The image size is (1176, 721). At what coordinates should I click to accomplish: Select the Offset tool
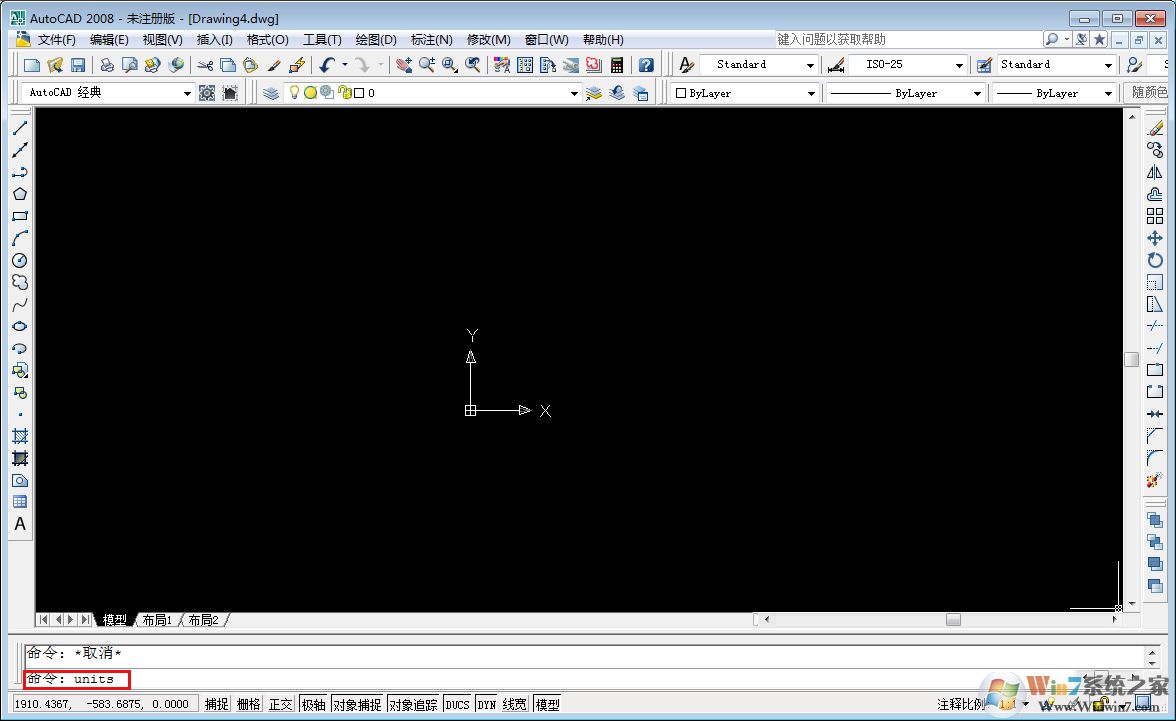tap(1155, 194)
